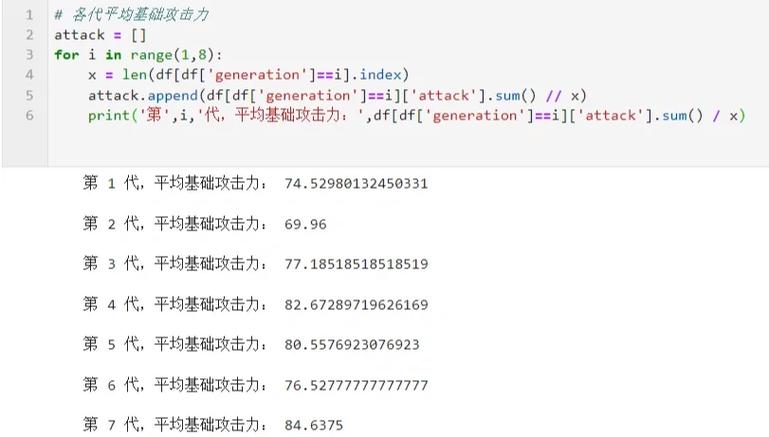The height and width of the screenshot is (437, 769).
Task: Click the print statement on line six
Action: 416,115
